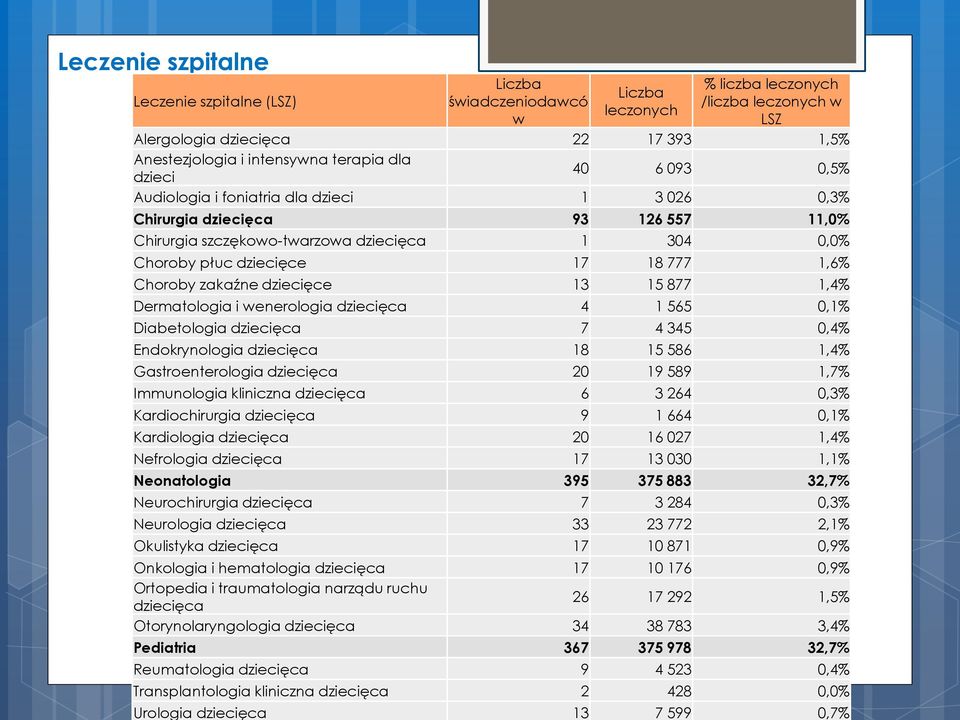960x720 pixels.
Task: Click the value '4 345'
Action: (673, 328)
